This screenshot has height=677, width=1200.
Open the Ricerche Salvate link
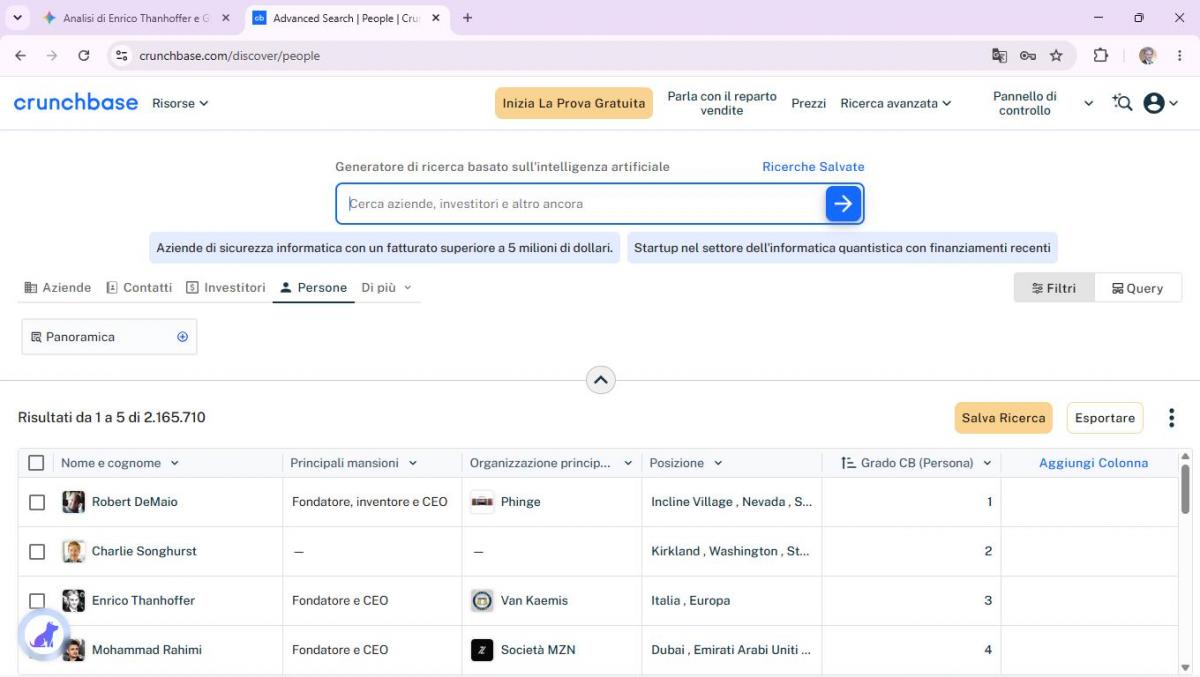coord(813,167)
